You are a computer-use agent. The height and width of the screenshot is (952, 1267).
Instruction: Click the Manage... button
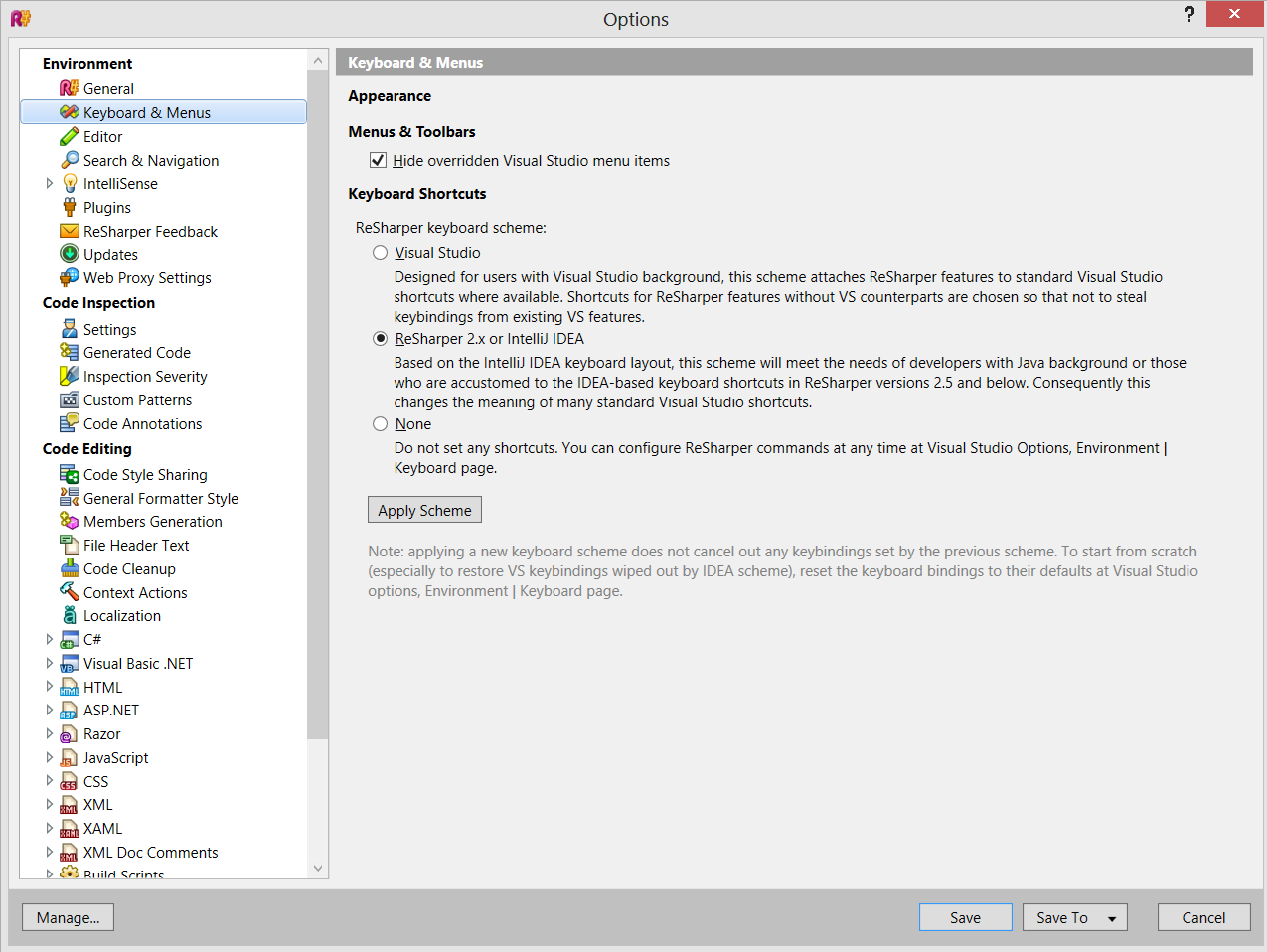(68, 917)
